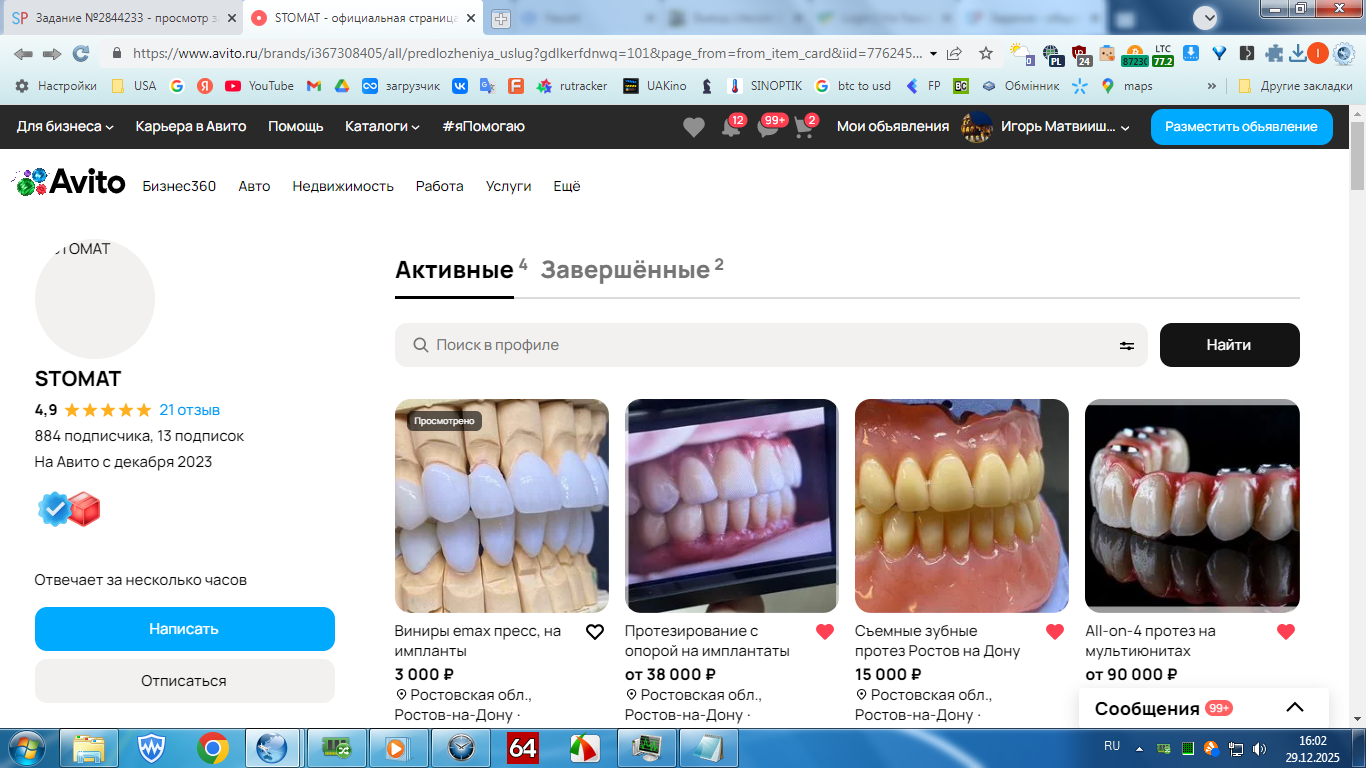The width and height of the screenshot is (1366, 768).
Task: Bookmark this page with the star icon
Action: (x=986, y=53)
